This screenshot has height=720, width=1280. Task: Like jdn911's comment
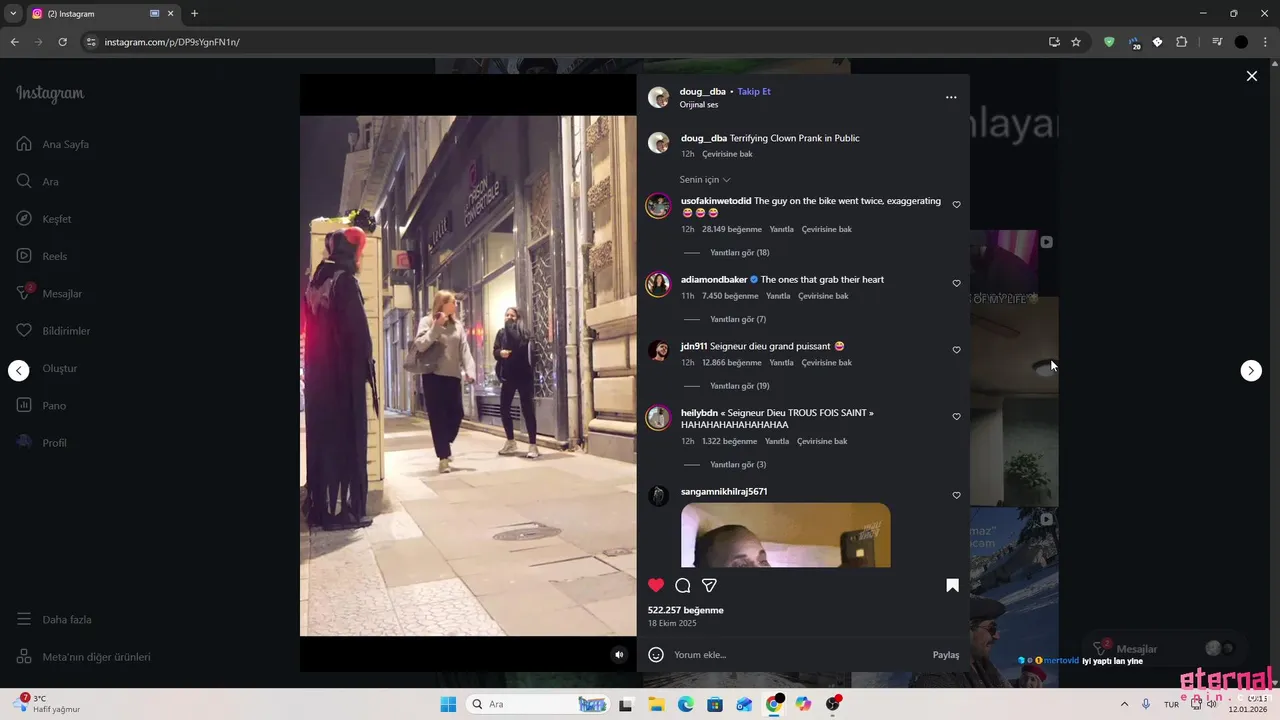[956, 350]
